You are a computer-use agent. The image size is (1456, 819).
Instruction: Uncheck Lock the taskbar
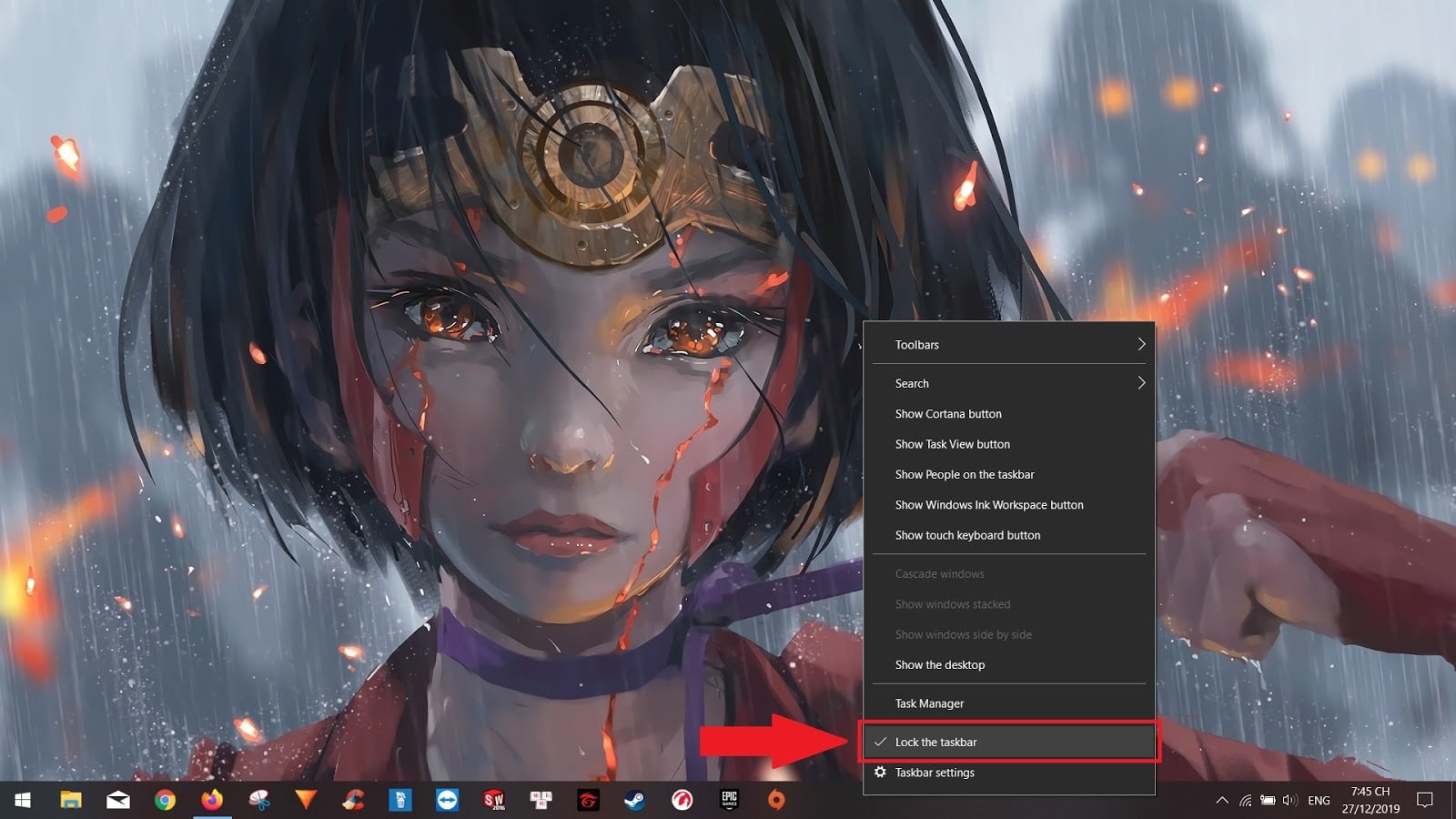coord(1009,742)
